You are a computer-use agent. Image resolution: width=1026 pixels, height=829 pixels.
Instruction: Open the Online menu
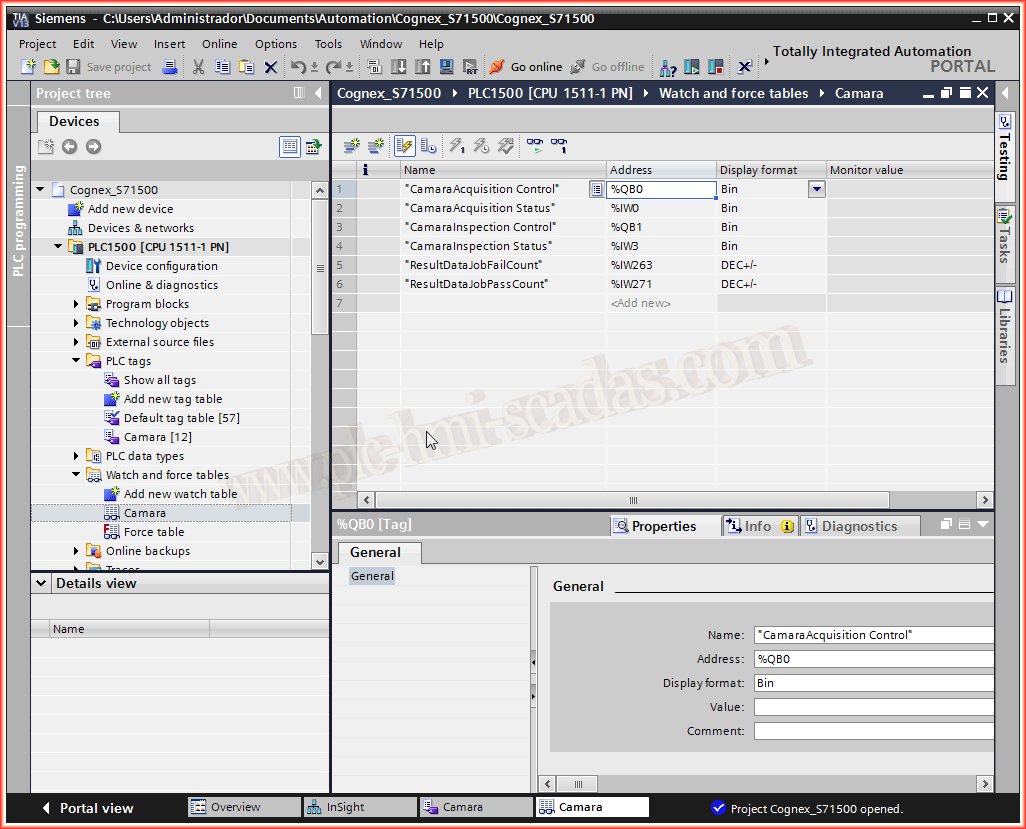[219, 44]
